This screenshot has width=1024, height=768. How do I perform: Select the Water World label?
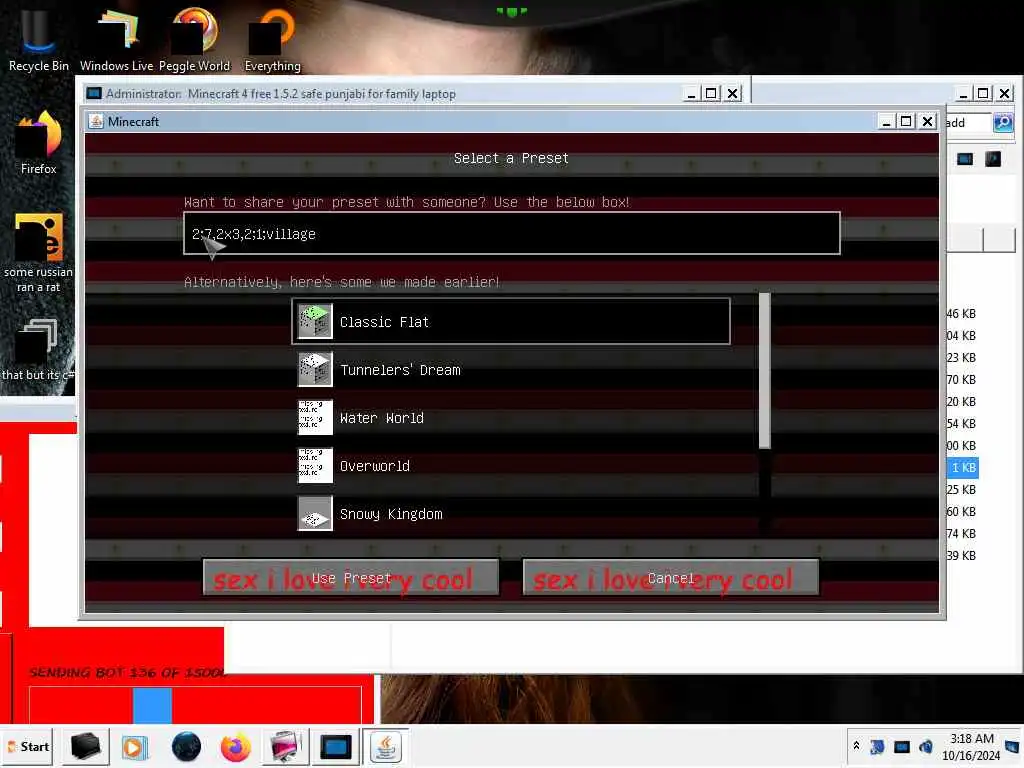click(381, 418)
